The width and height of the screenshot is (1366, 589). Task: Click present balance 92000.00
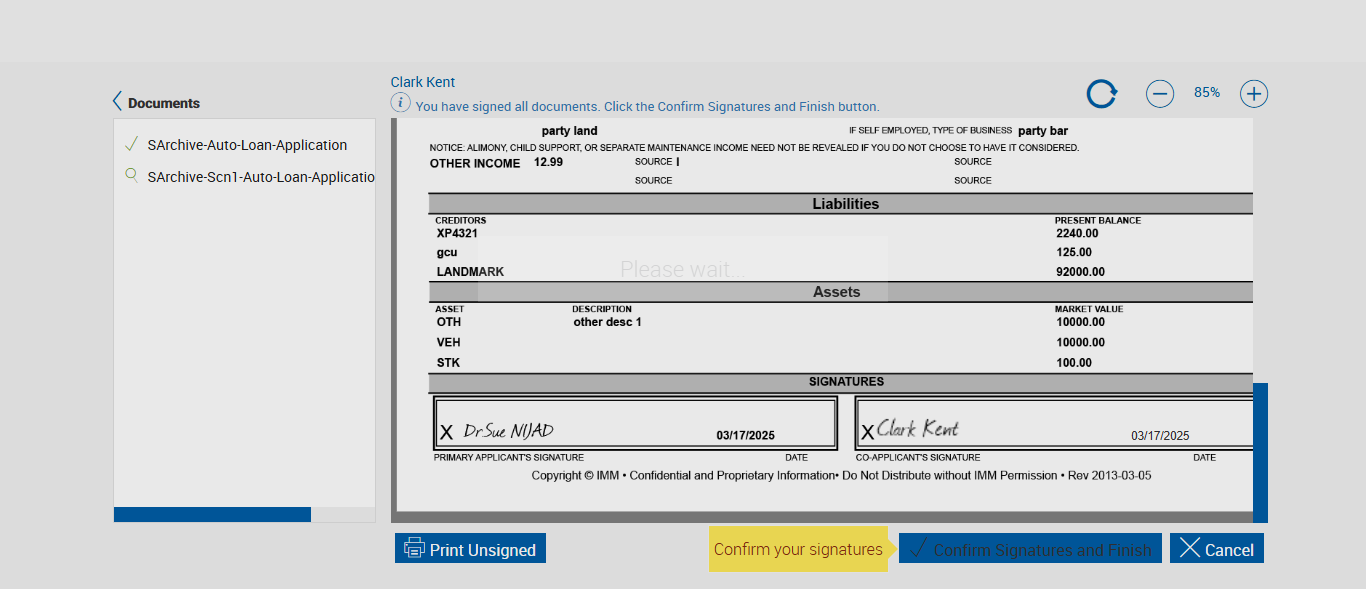(x=1080, y=272)
